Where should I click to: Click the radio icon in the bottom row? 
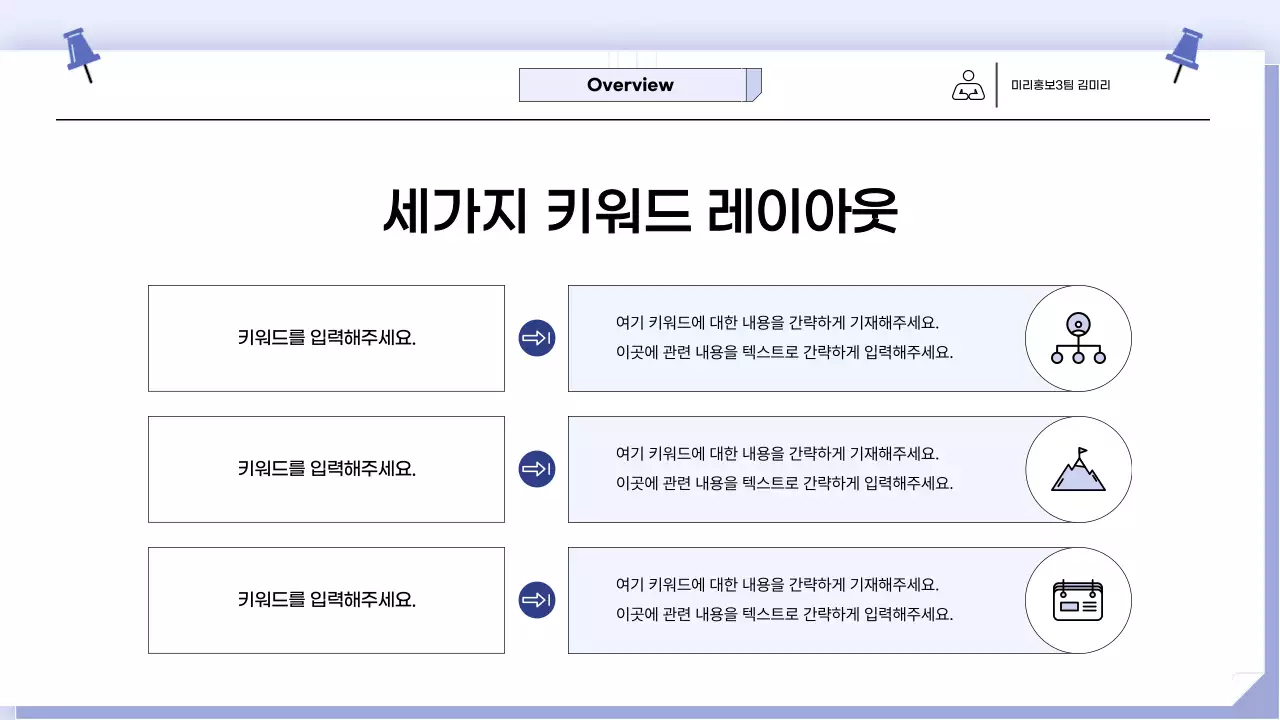coord(1078,600)
